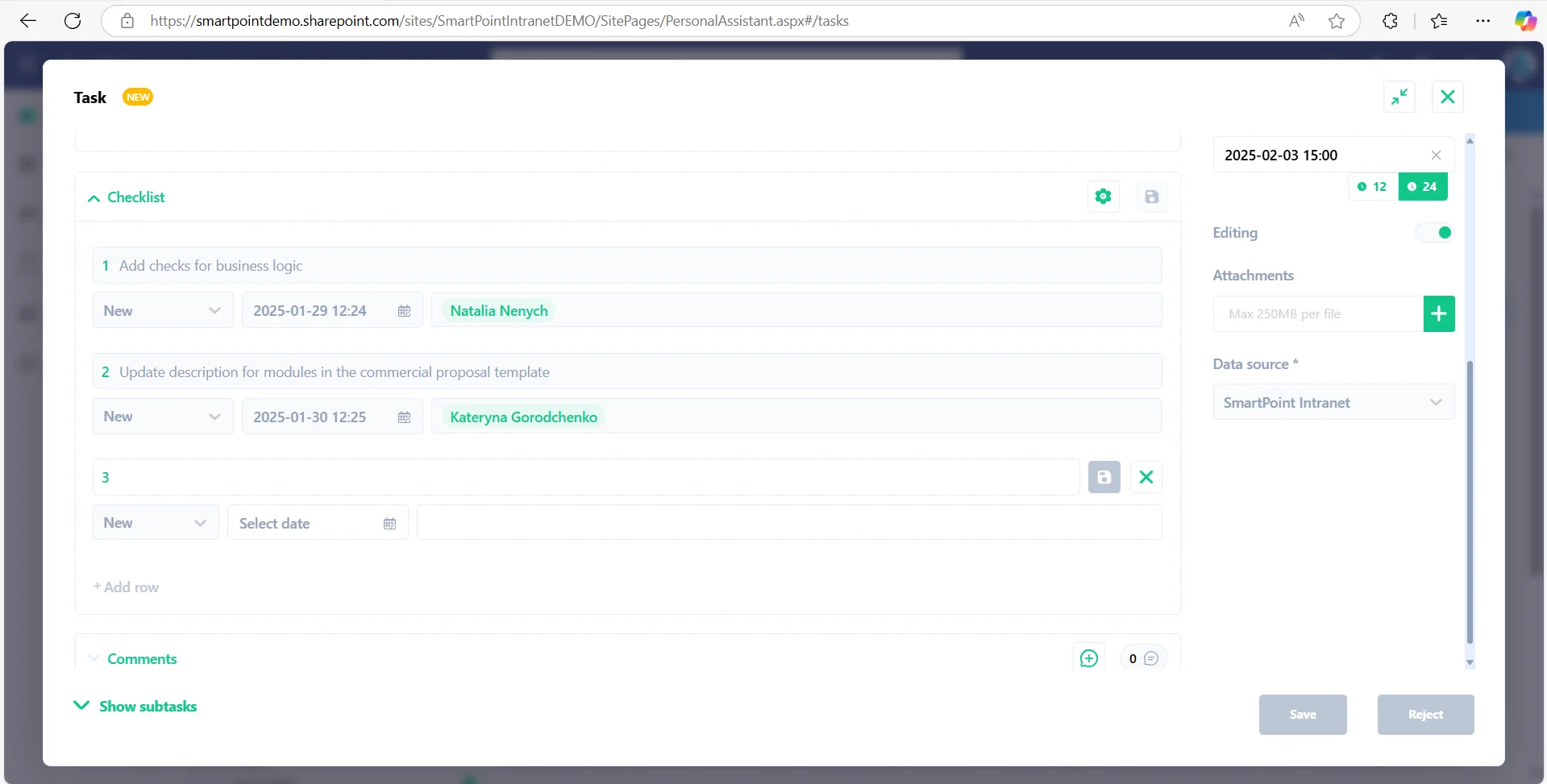
Task: Edit checklist item 1 text field
Action: (x=627, y=265)
